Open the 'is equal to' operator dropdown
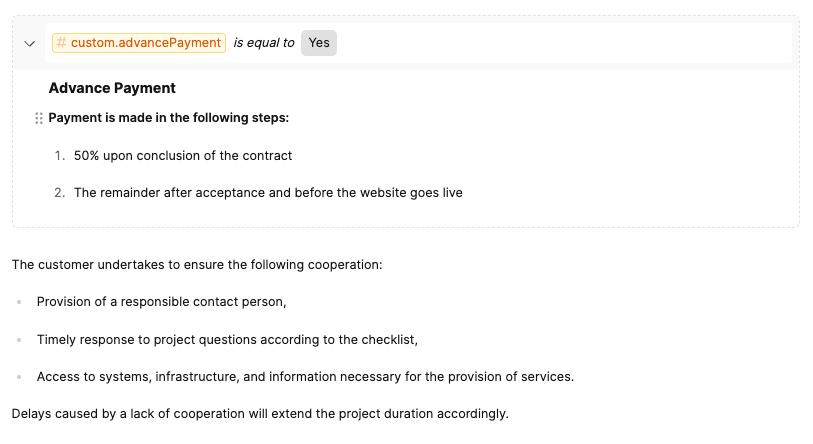This screenshot has width=813, height=444. pyautogui.click(x=263, y=43)
